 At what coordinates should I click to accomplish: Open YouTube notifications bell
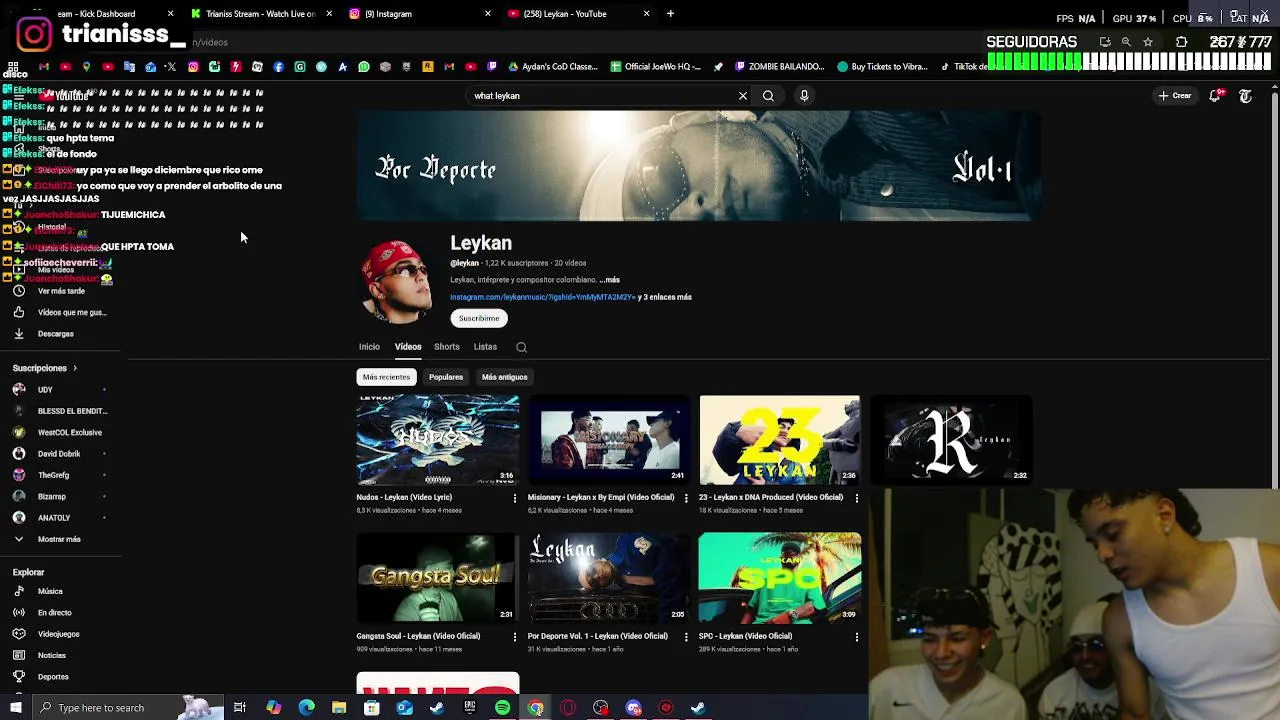(1215, 96)
